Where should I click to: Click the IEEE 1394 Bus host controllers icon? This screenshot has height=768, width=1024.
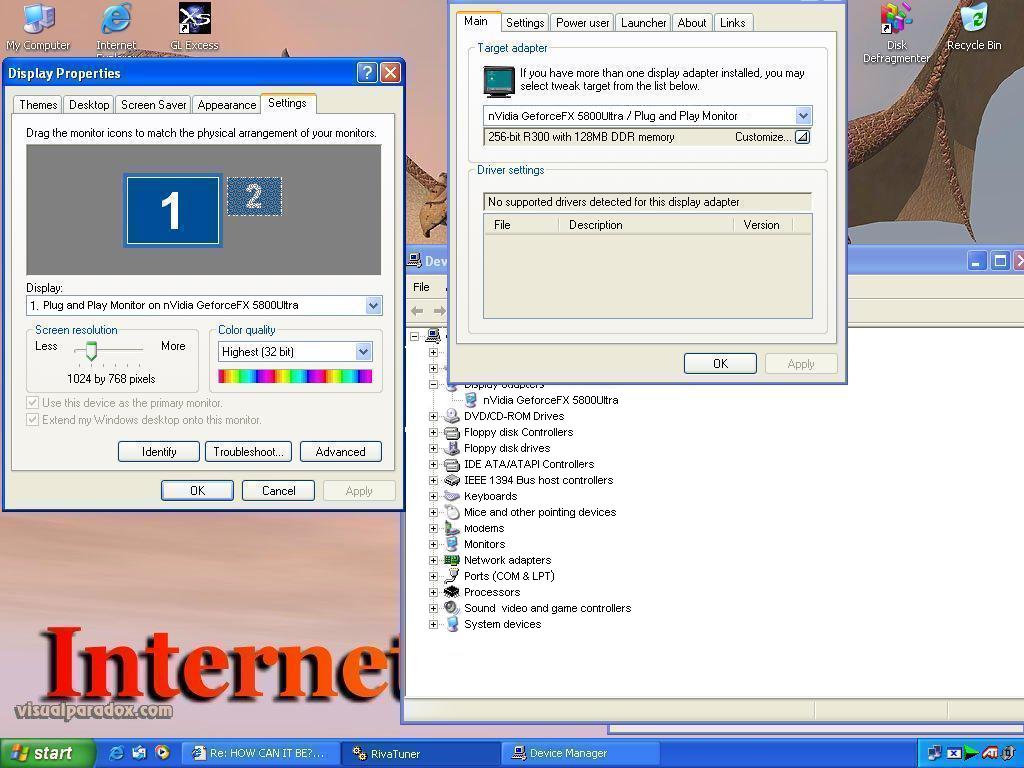(x=451, y=480)
